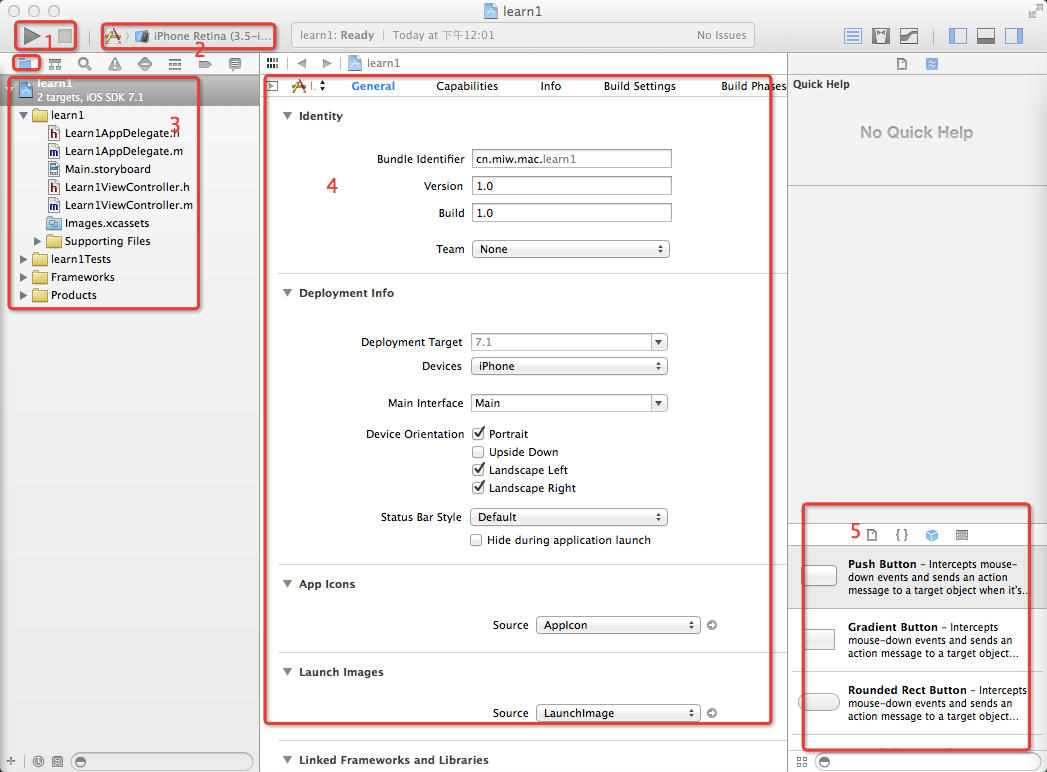Open the Main Interface combo box arrow

pos(659,403)
